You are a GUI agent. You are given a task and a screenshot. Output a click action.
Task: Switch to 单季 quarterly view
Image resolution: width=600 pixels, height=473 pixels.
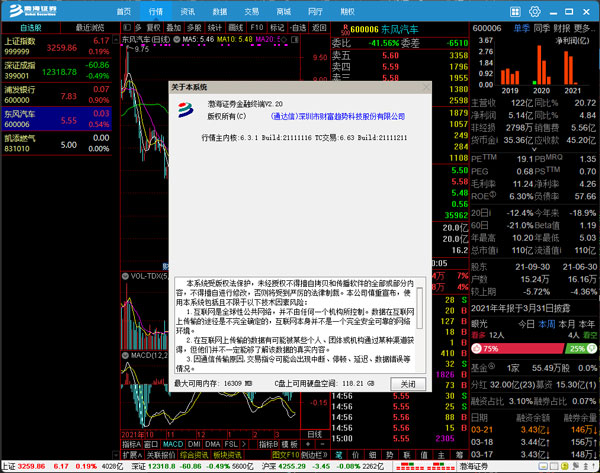(522, 28)
